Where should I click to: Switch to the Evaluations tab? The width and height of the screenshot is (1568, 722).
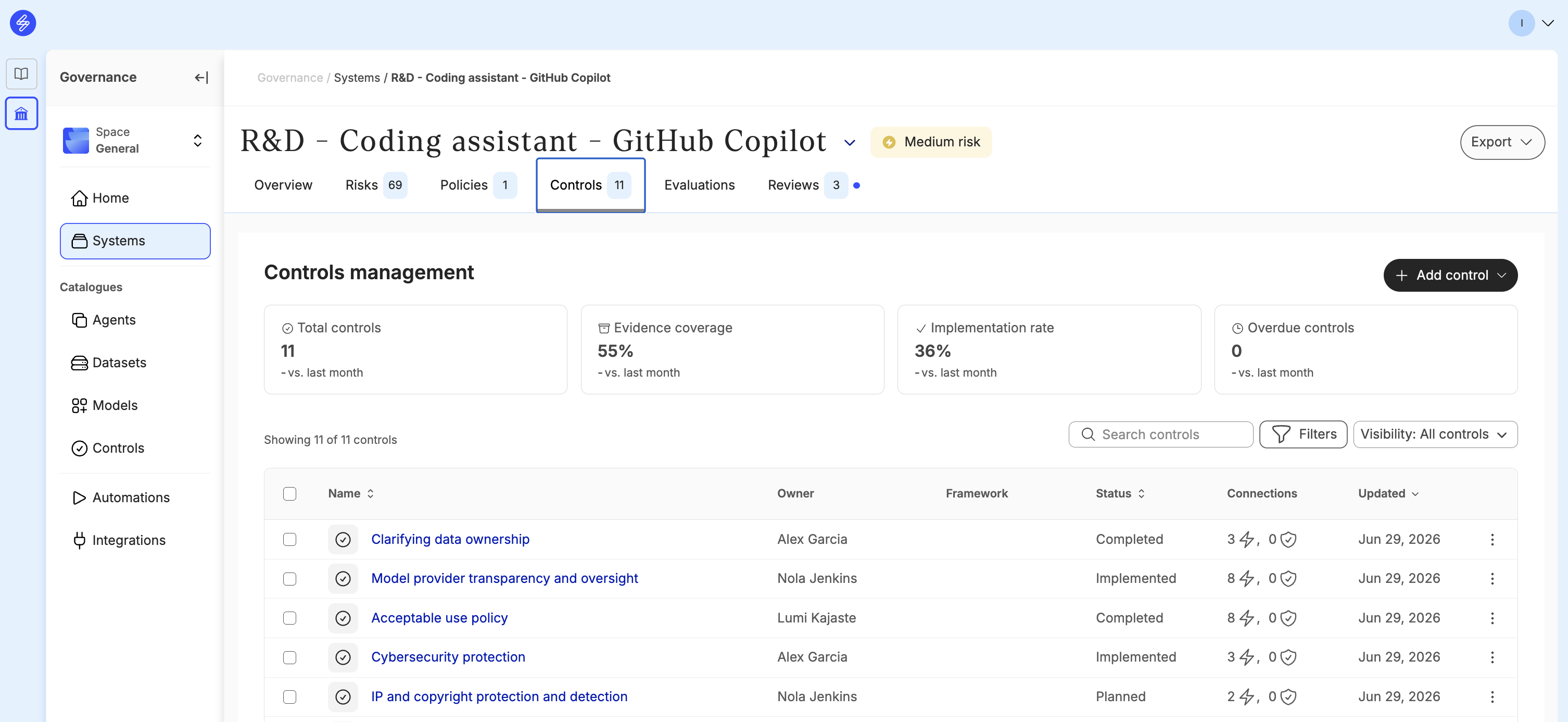pyautogui.click(x=699, y=184)
